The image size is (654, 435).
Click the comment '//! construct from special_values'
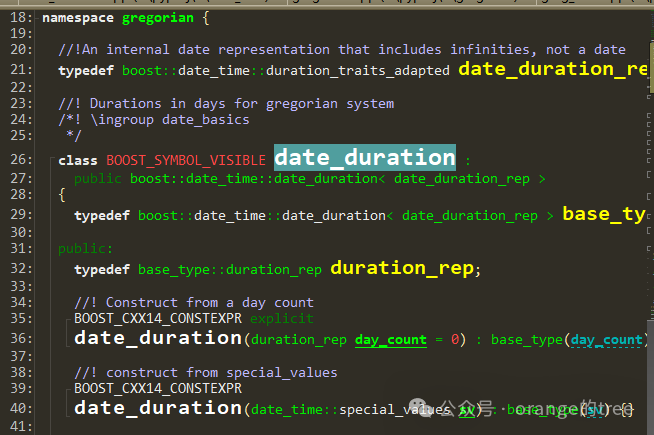tap(206, 372)
